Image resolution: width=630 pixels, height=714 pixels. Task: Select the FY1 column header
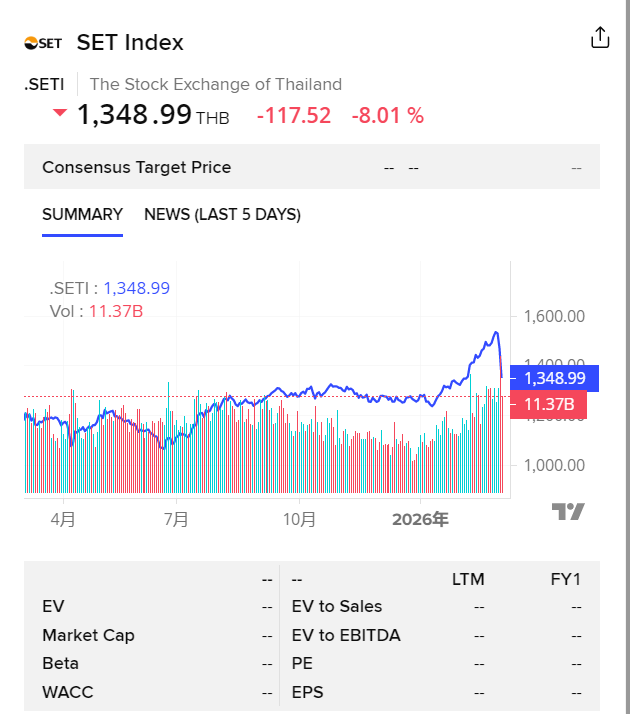click(x=565, y=579)
